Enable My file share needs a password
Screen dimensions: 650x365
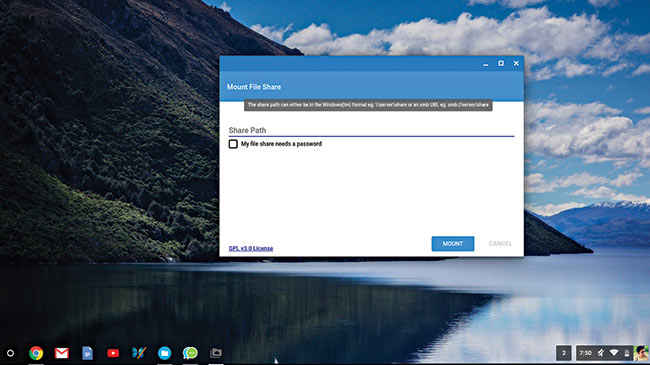click(233, 144)
